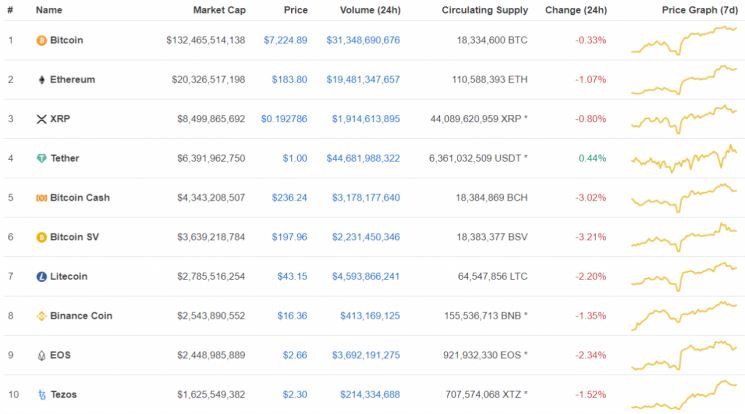Select Bitcoin market cap $132,465,514,138

click(206, 40)
